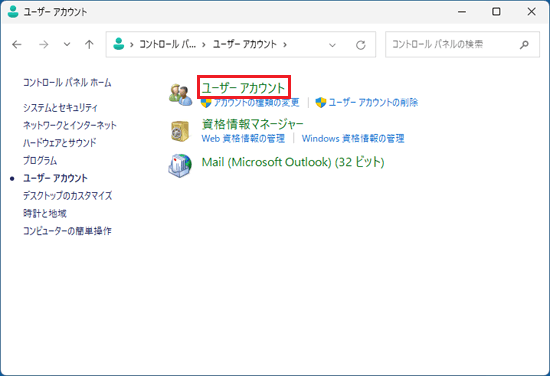Image resolution: width=550 pixels, height=376 pixels.
Task: Select ユーザー アカウント in sidebar
Action: [x=55, y=178]
